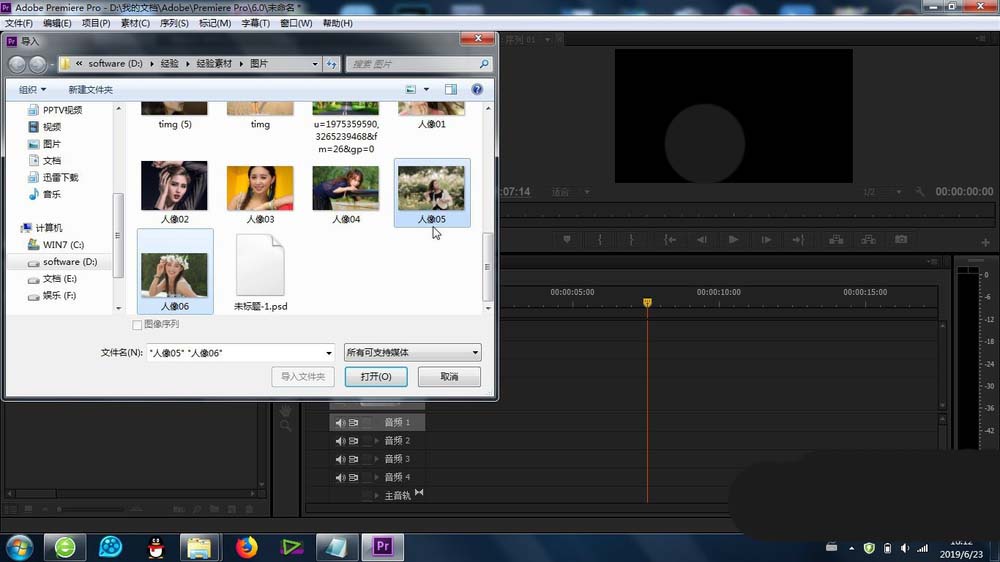Click the Mark In bracket icon
This screenshot has width=1000, height=562.
599,240
